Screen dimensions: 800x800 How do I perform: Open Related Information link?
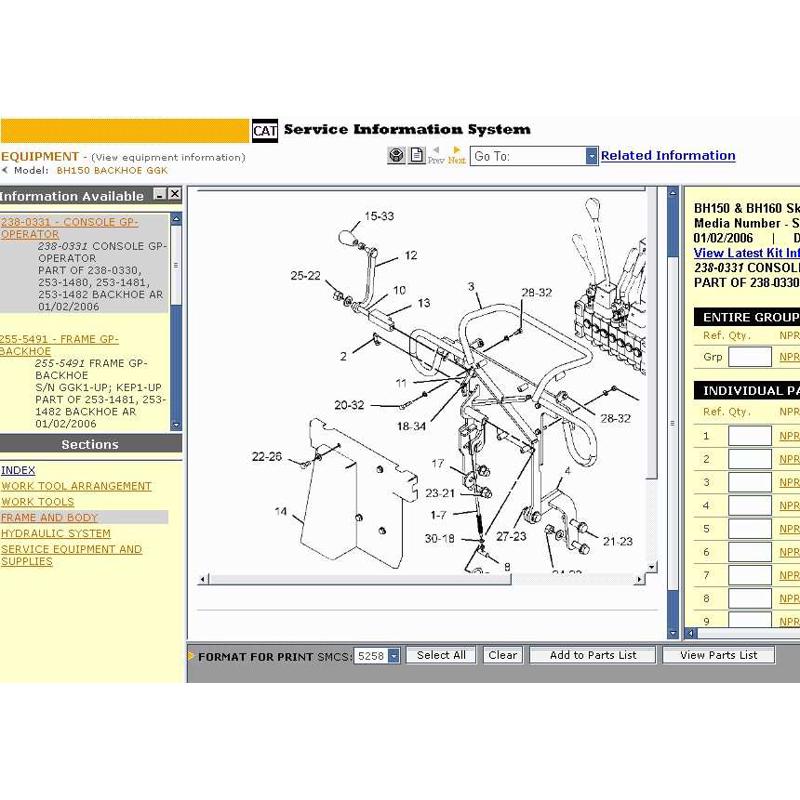click(668, 156)
